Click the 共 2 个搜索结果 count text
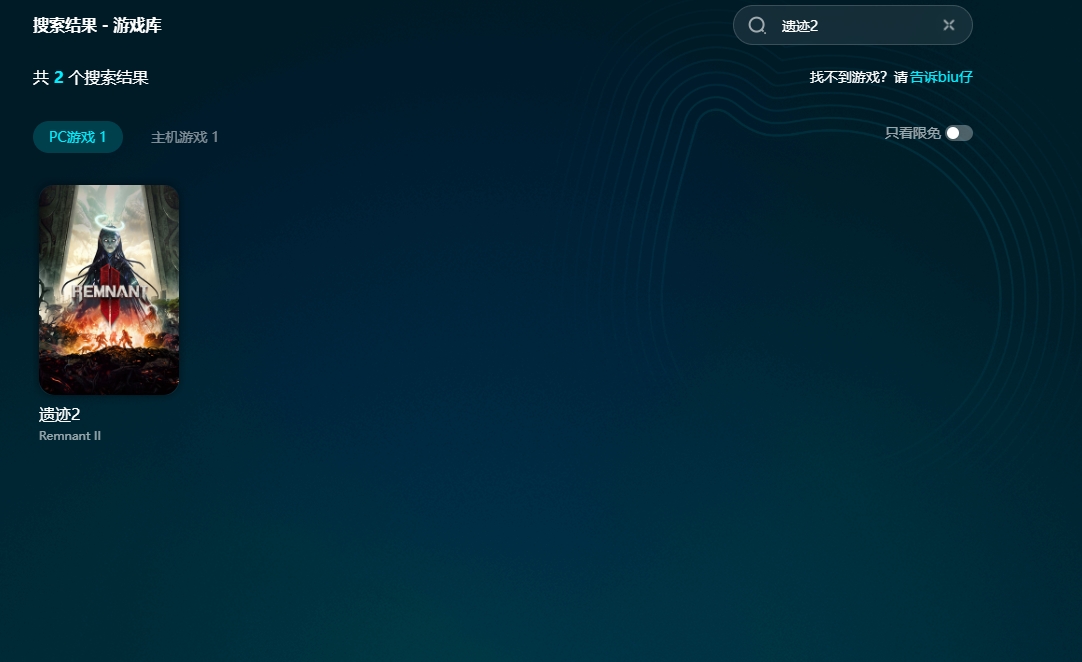 click(90, 77)
